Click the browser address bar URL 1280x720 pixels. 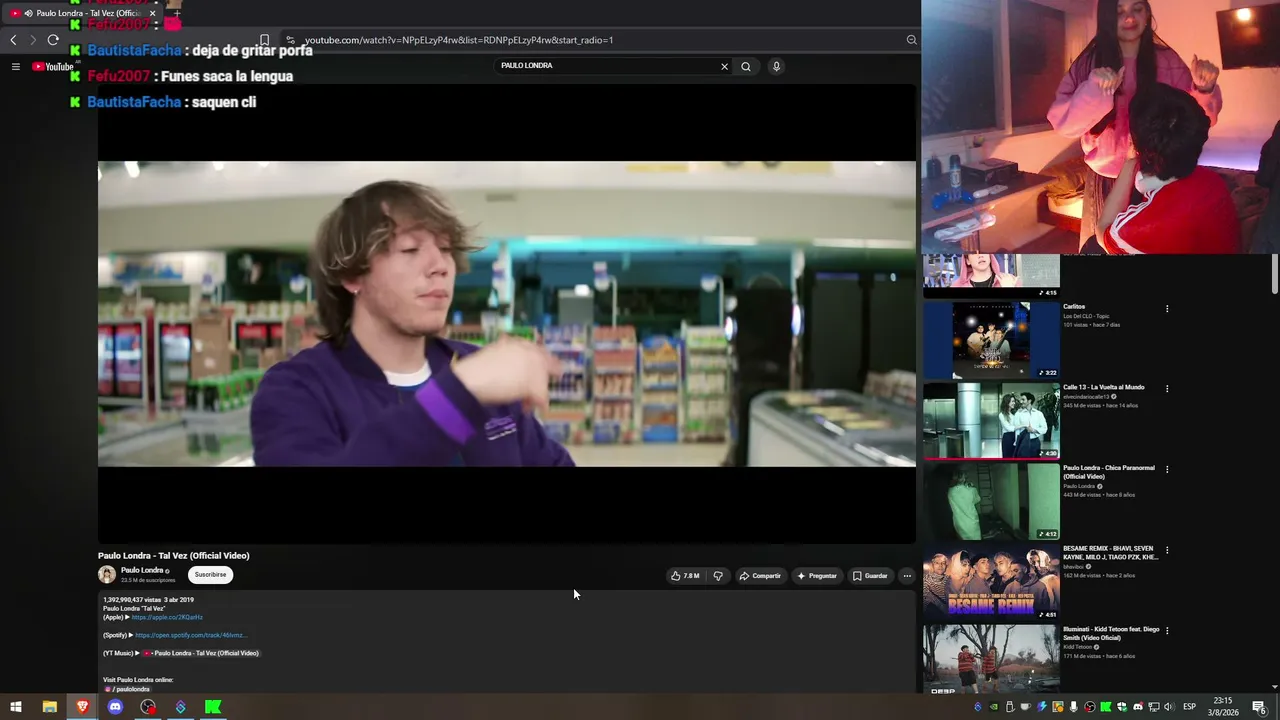[x=459, y=40]
